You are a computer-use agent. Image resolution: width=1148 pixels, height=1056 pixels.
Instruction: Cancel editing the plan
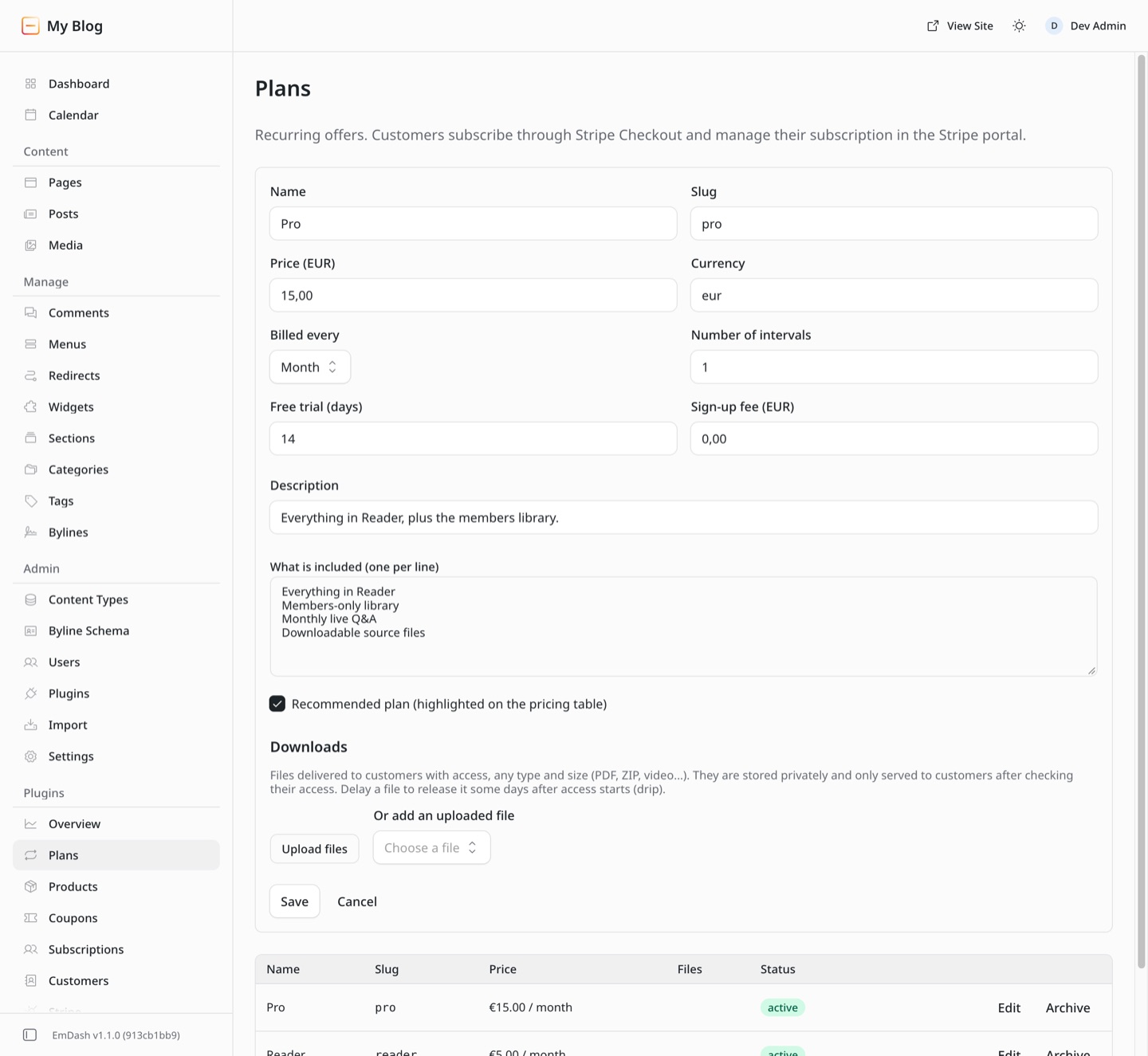coord(357,901)
